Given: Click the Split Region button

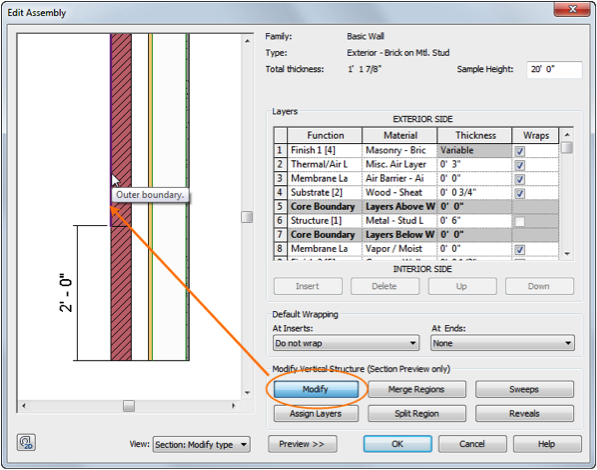Looking at the screenshot, I should [417, 414].
